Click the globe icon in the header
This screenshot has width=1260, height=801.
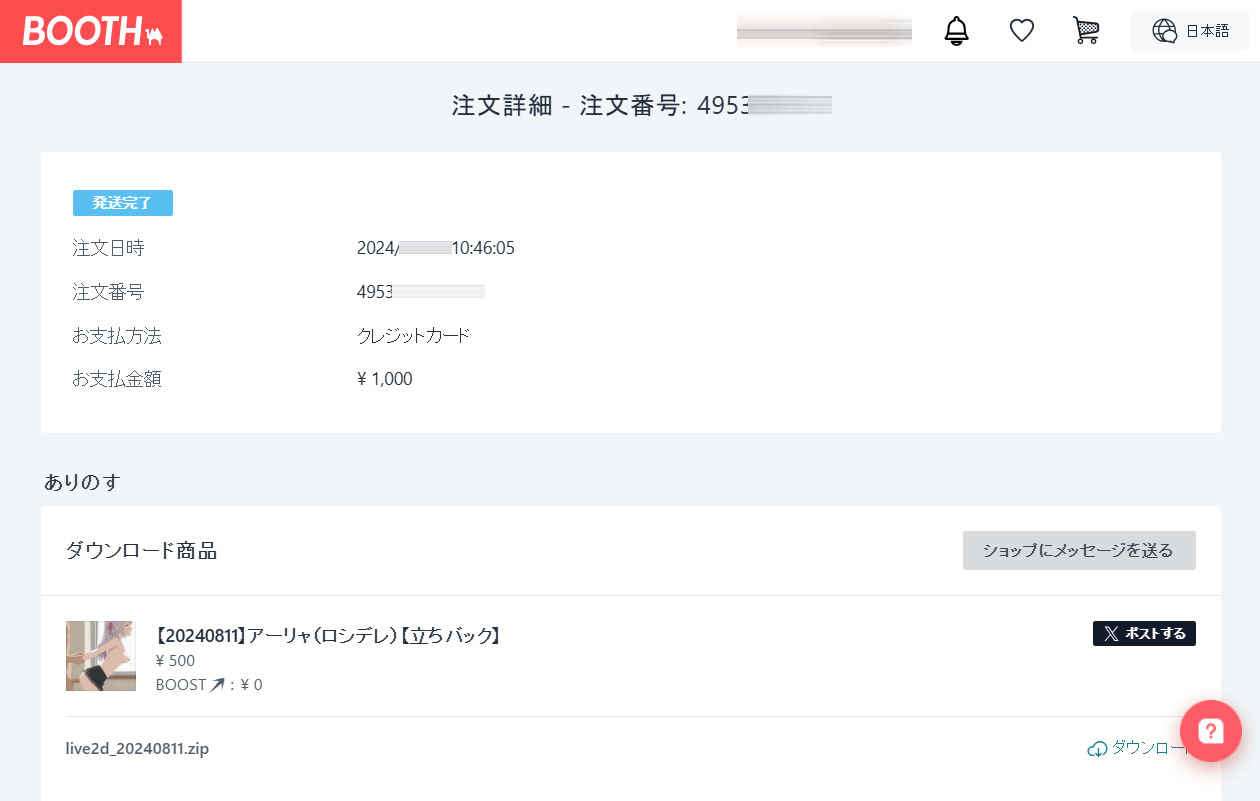[x=1164, y=31]
